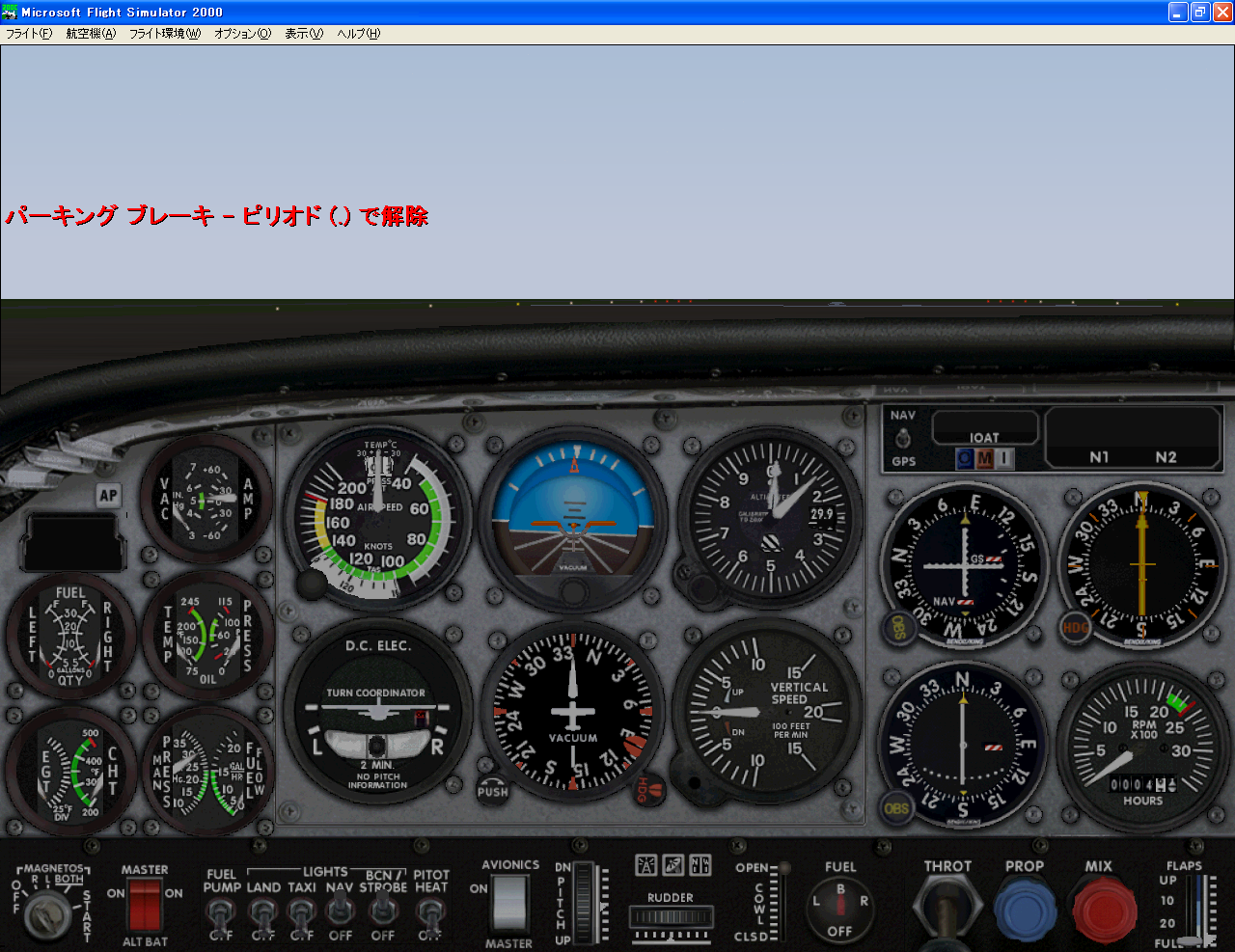
Task: Click the red HDG bug knob on heading indicator
Action: 650,790
